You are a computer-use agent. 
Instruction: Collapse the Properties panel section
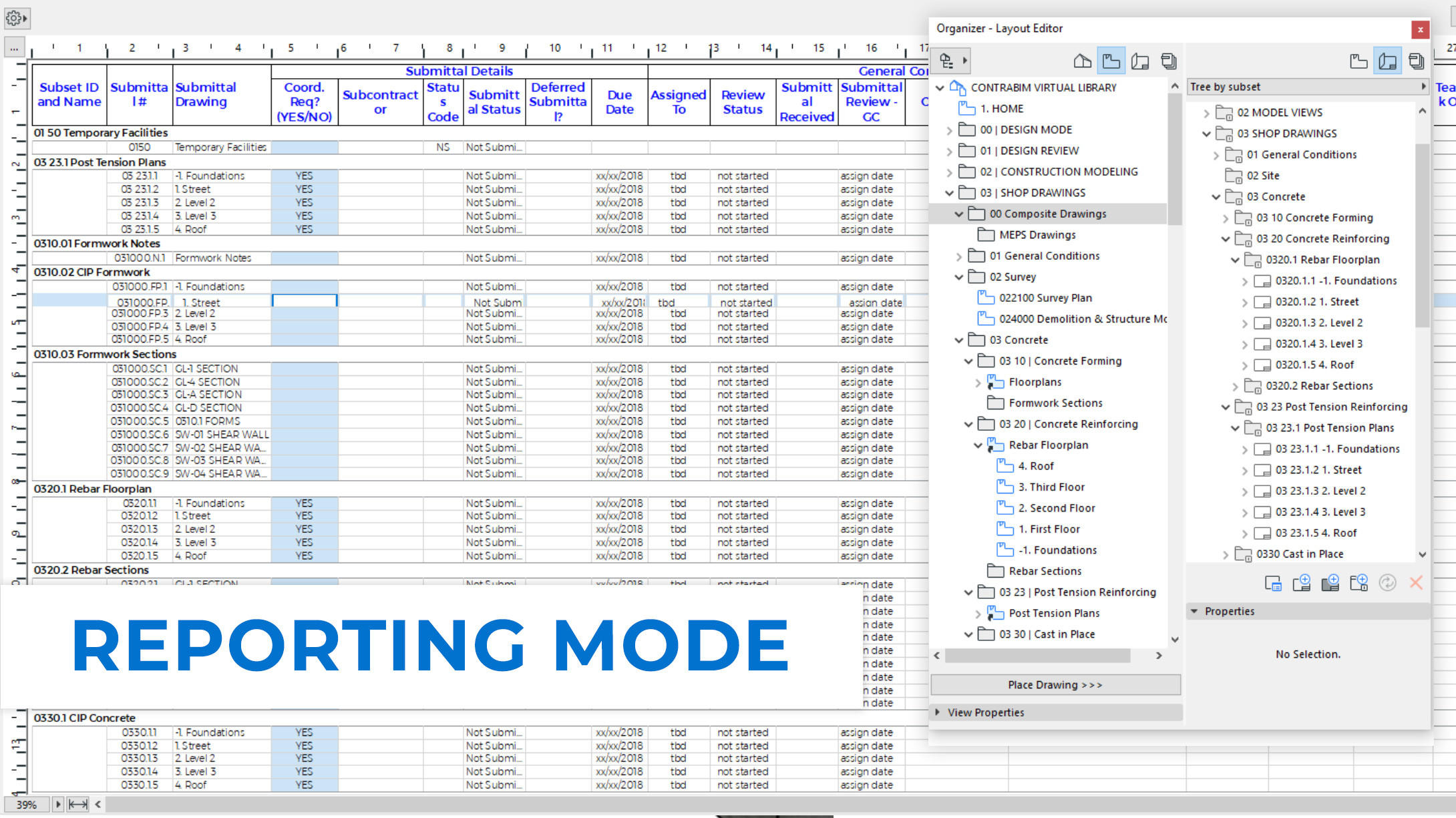[1194, 611]
